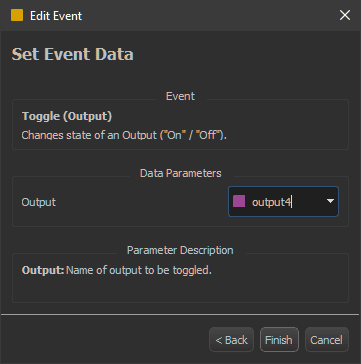Cancel the Edit Event wizard
Image resolution: width=361 pixels, height=364 pixels.
pyautogui.click(x=326, y=340)
